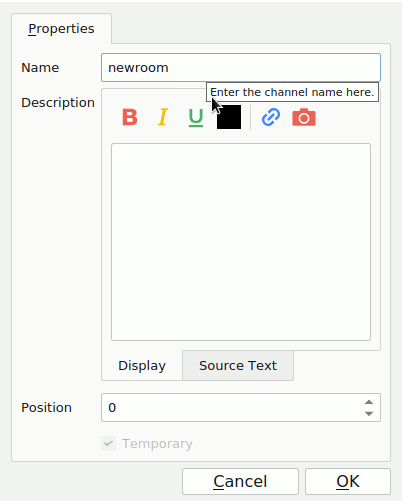Viewport: 405px width, 501px height.
Task: Confirm channel with OK button
Action: [348, 481]
